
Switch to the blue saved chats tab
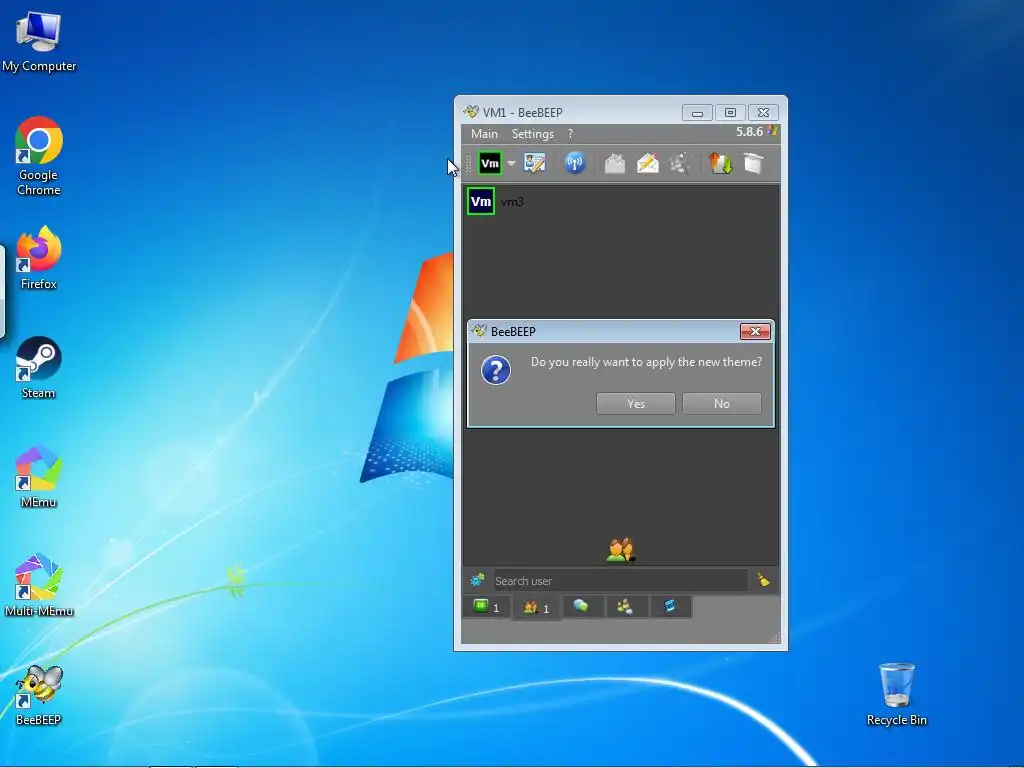coord(670,607)
